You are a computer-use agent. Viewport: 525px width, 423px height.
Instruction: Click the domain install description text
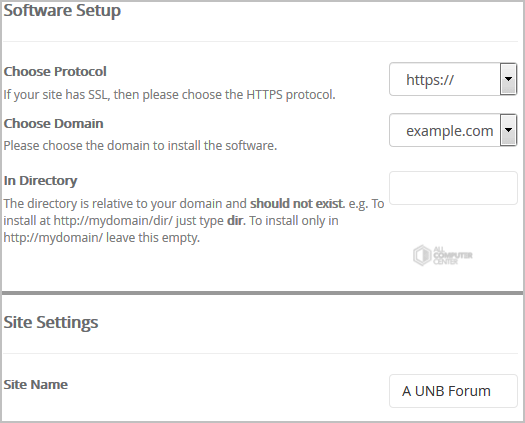(140, 146)
